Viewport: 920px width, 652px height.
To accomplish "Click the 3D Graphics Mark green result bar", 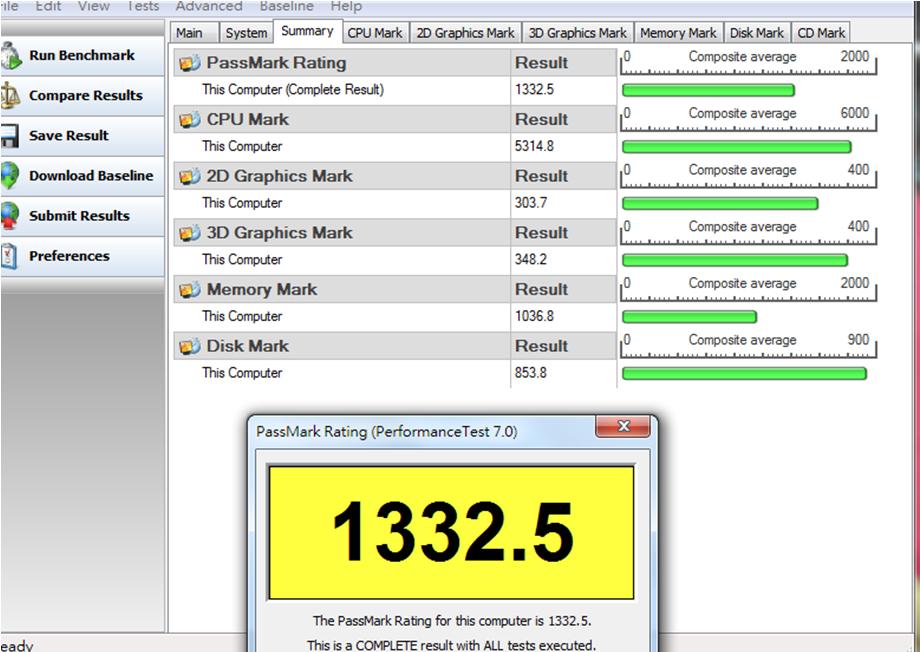I will tap(735, 260).
